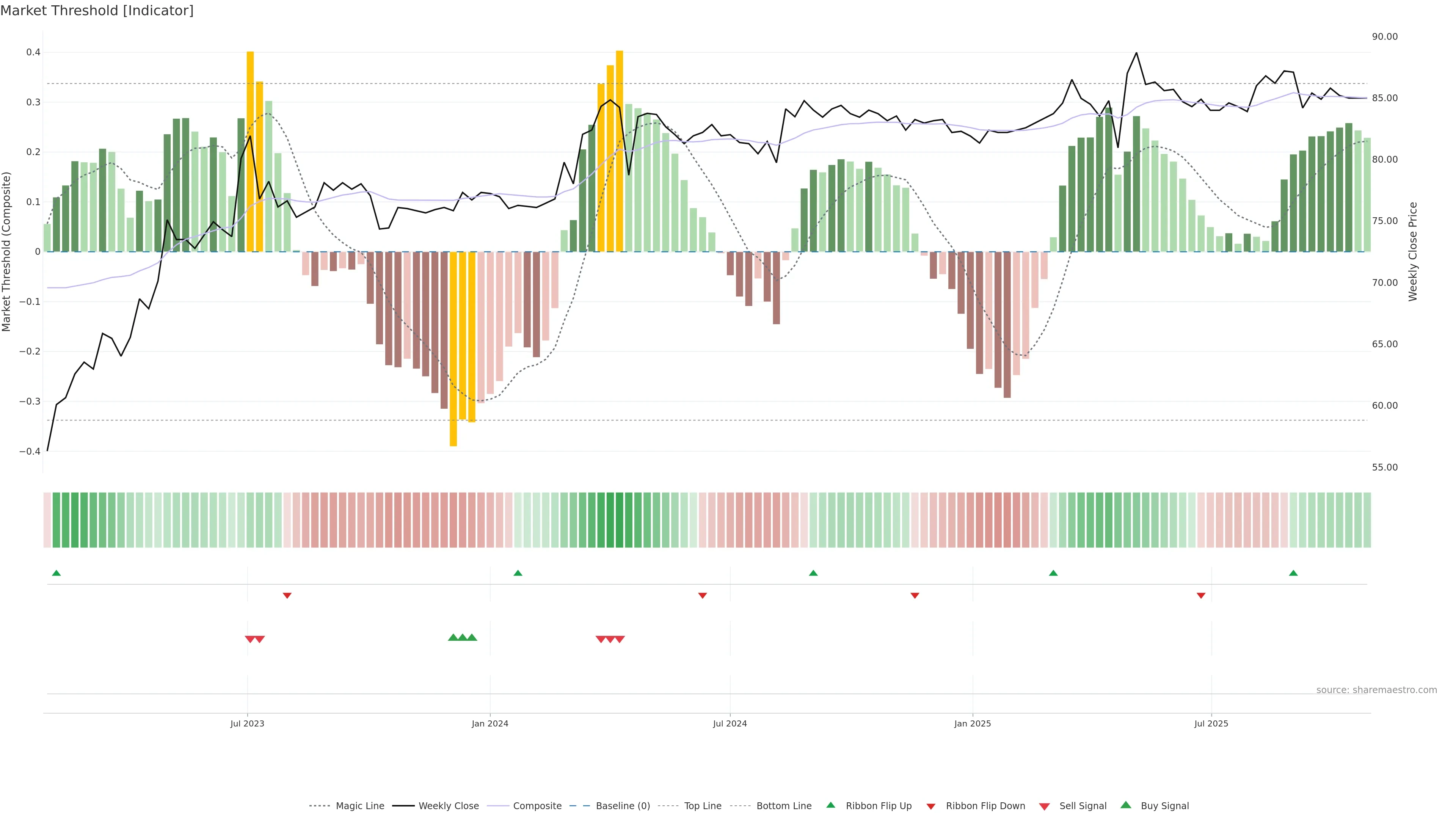Click the sharemaestro.com source text
Viewport: 1456px width, 819px height.
[x=1376, y=690]
